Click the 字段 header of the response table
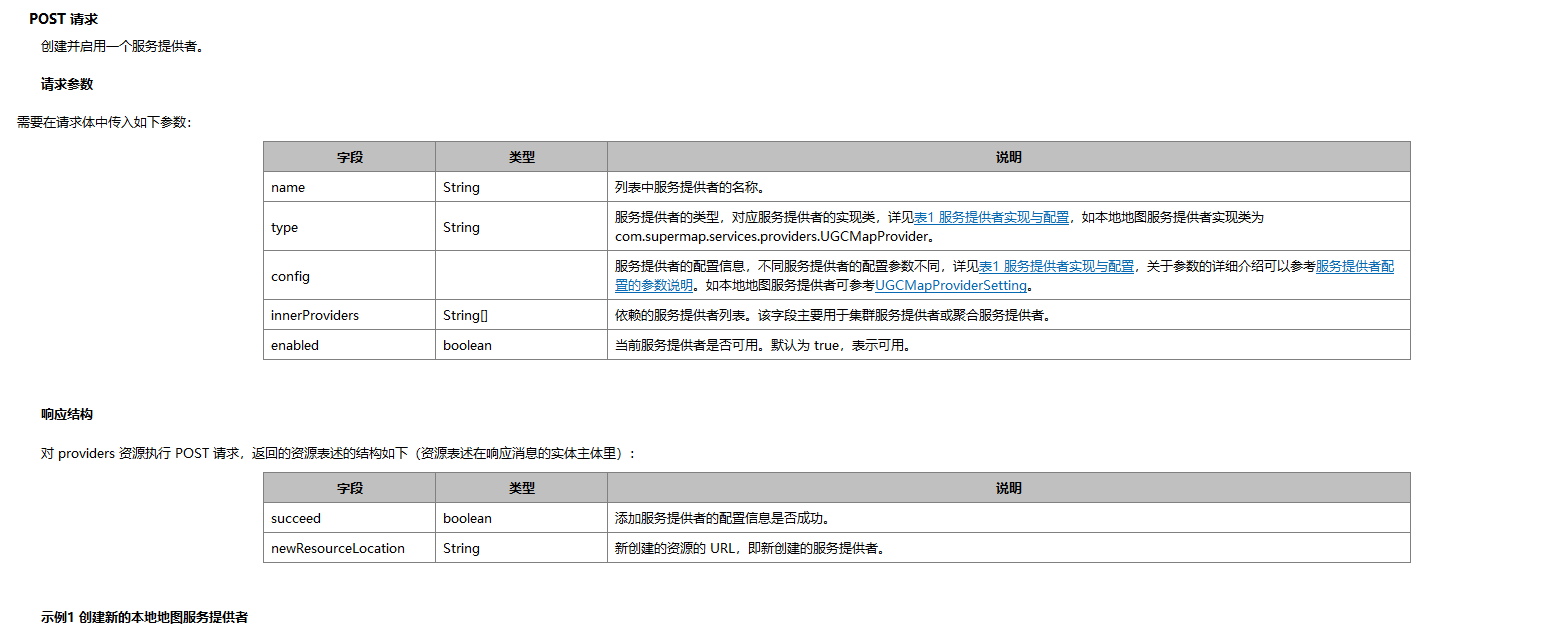This screenshot has width=1552, height=632. coord(348,487)
